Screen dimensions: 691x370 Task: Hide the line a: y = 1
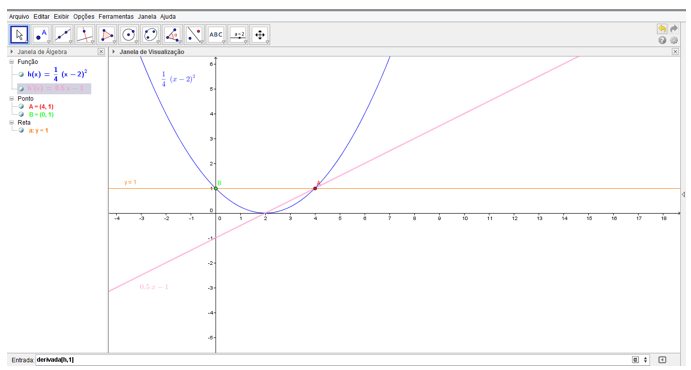pyautogui.click(x=21, y=130)
